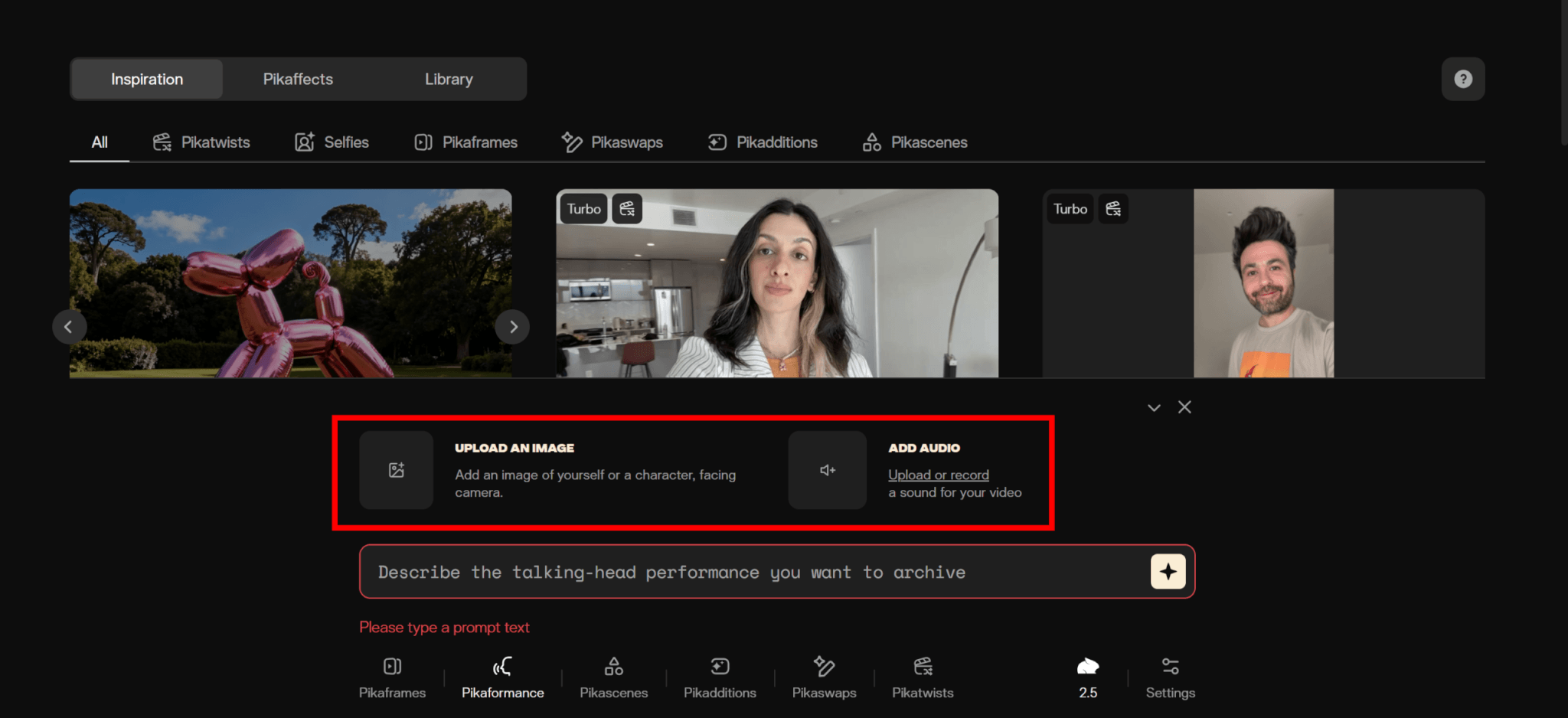The height and width of the screenshot is (718, 1568).
Task: Filter inspiration by Selfies
Action: click(332, 142)
